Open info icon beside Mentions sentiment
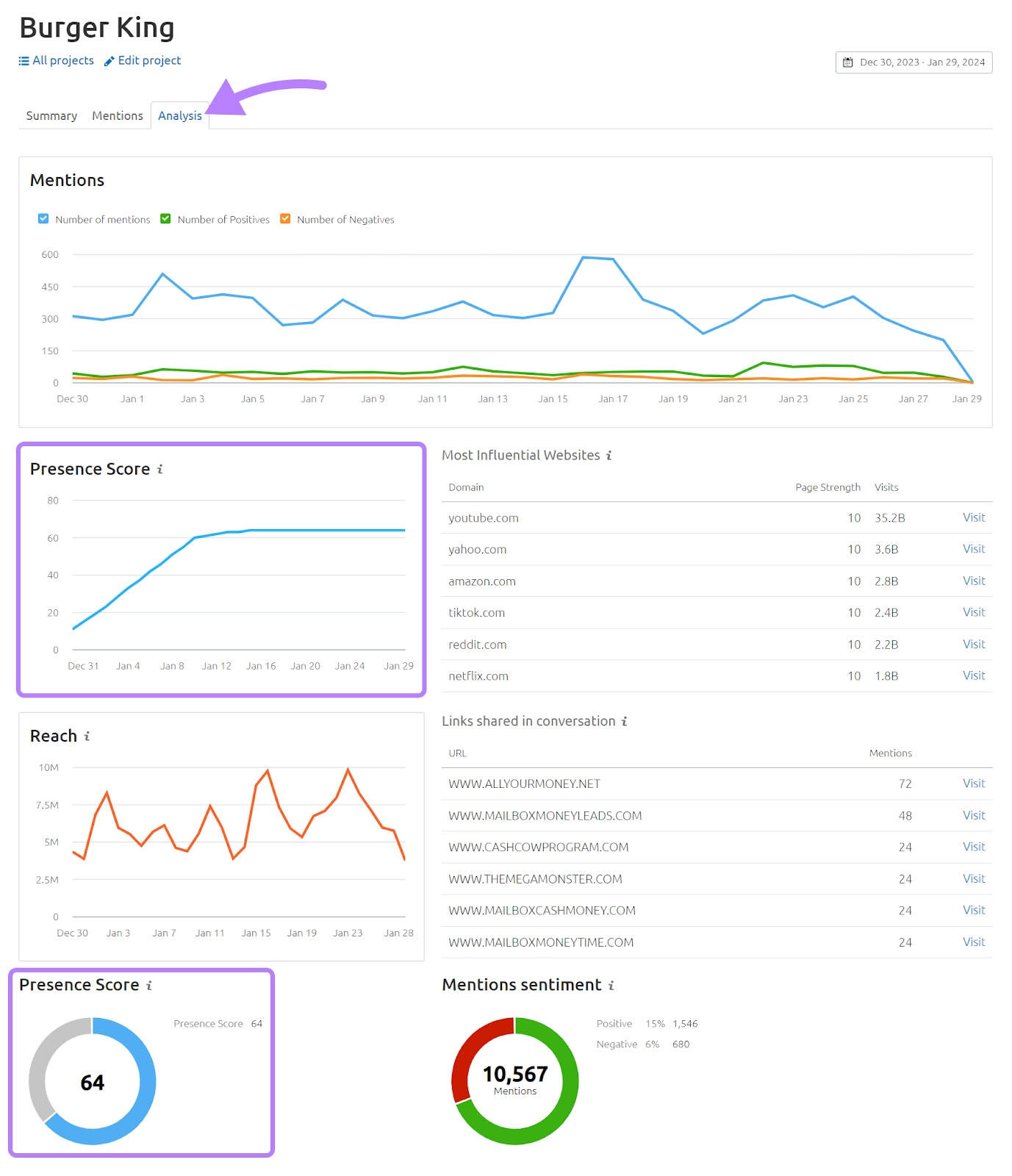Screen dimensions: 1012x1176 (611, 985)
